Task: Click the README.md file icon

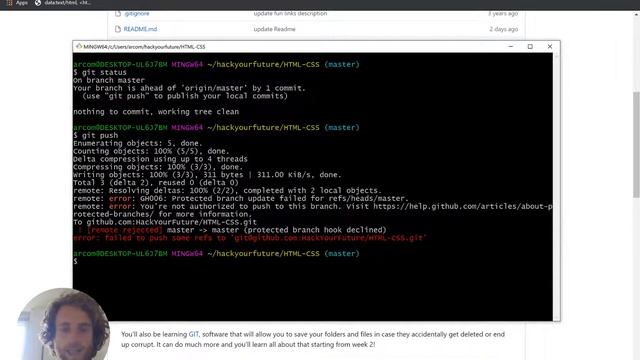Action: [118, 29]
